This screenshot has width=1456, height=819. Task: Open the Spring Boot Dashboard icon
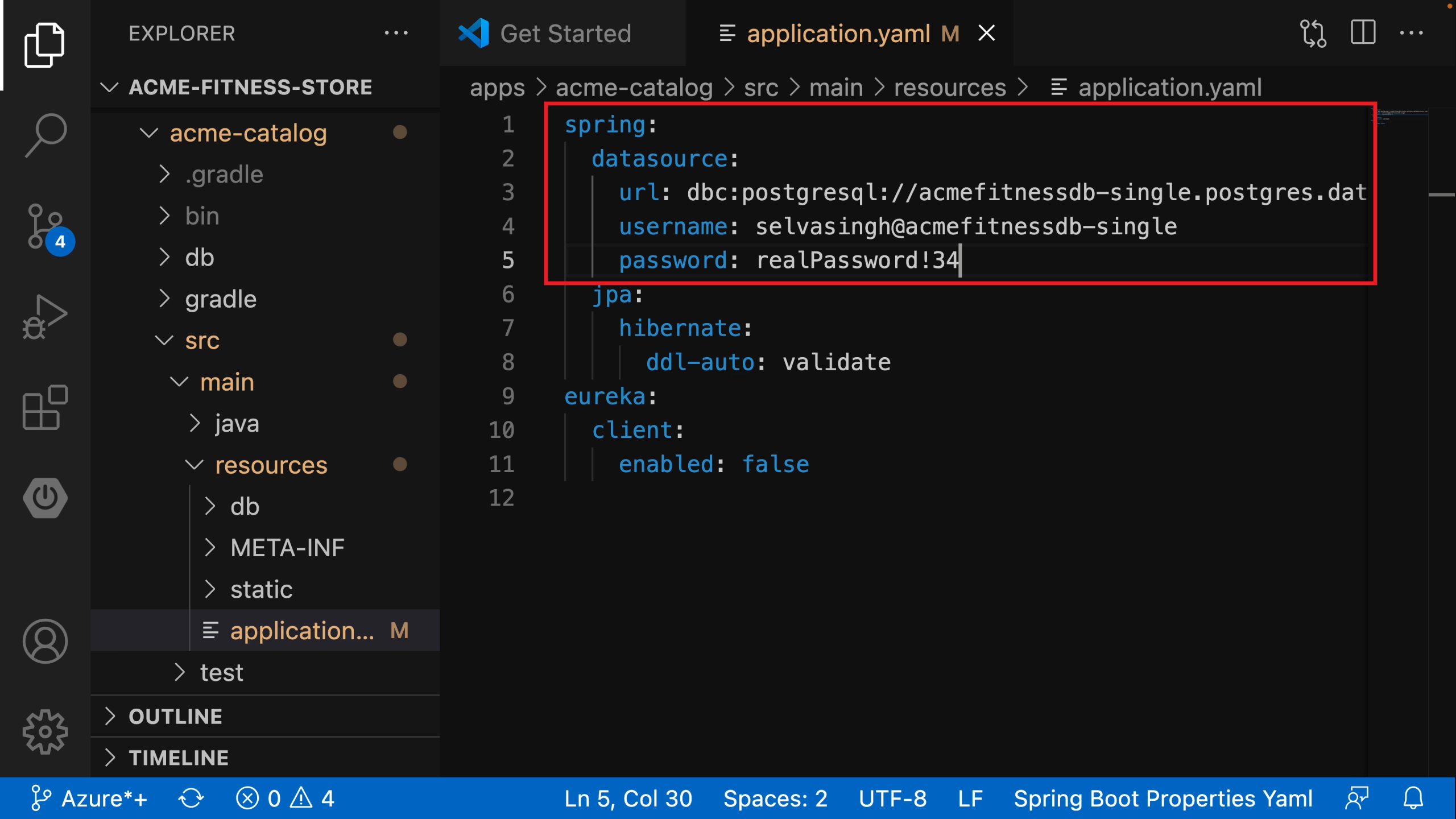pyautogui.click(x=45, y=498)
